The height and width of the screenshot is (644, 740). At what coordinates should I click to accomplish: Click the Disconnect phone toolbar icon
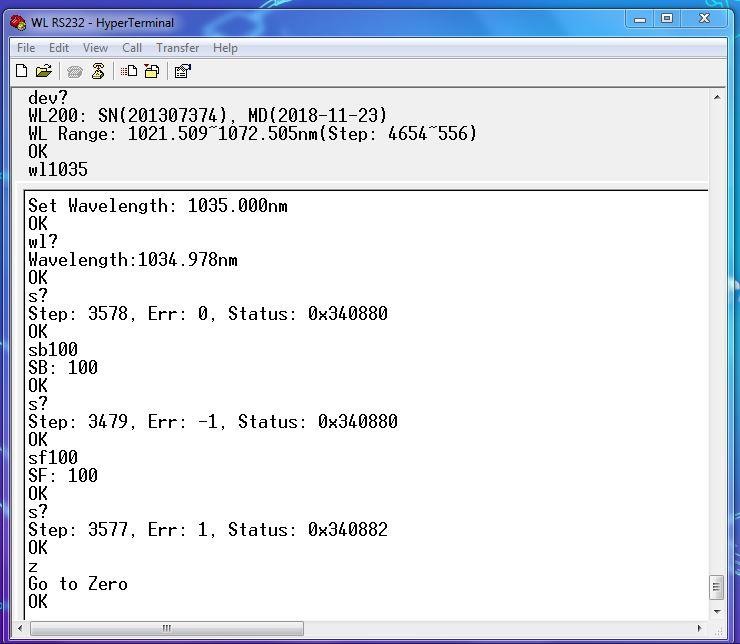(98, 71)
